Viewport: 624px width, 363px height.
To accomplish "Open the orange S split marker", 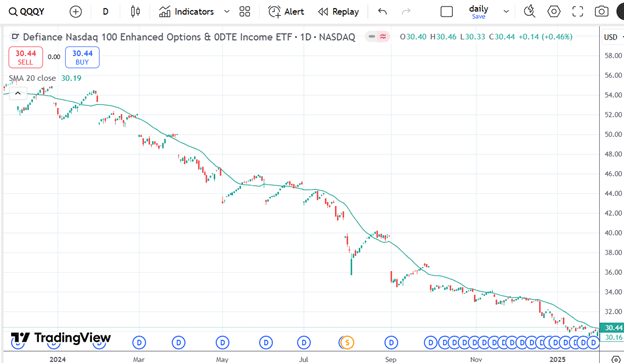I will coord(347,342).
